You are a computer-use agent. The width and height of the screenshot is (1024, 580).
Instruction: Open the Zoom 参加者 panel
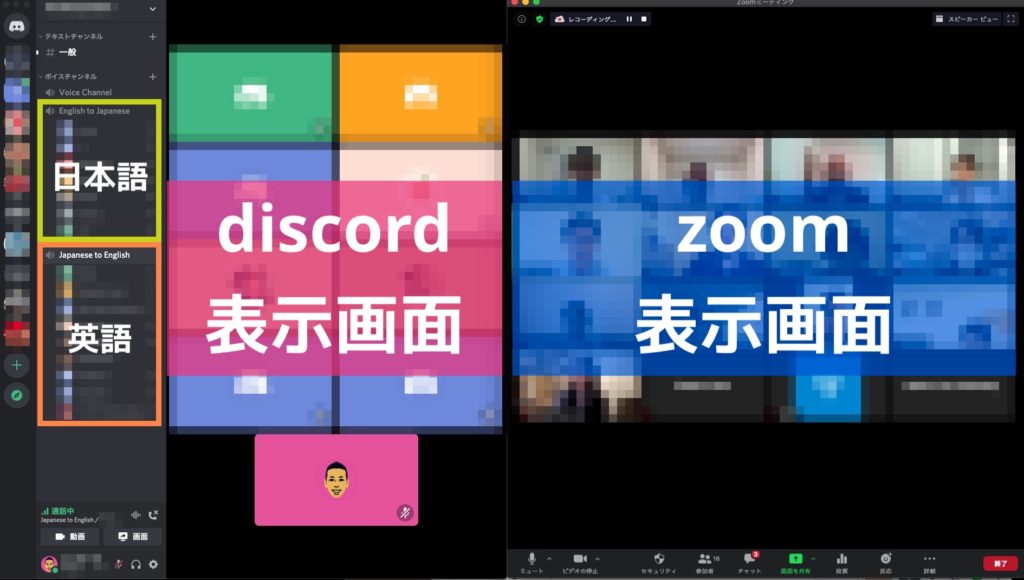706,562
